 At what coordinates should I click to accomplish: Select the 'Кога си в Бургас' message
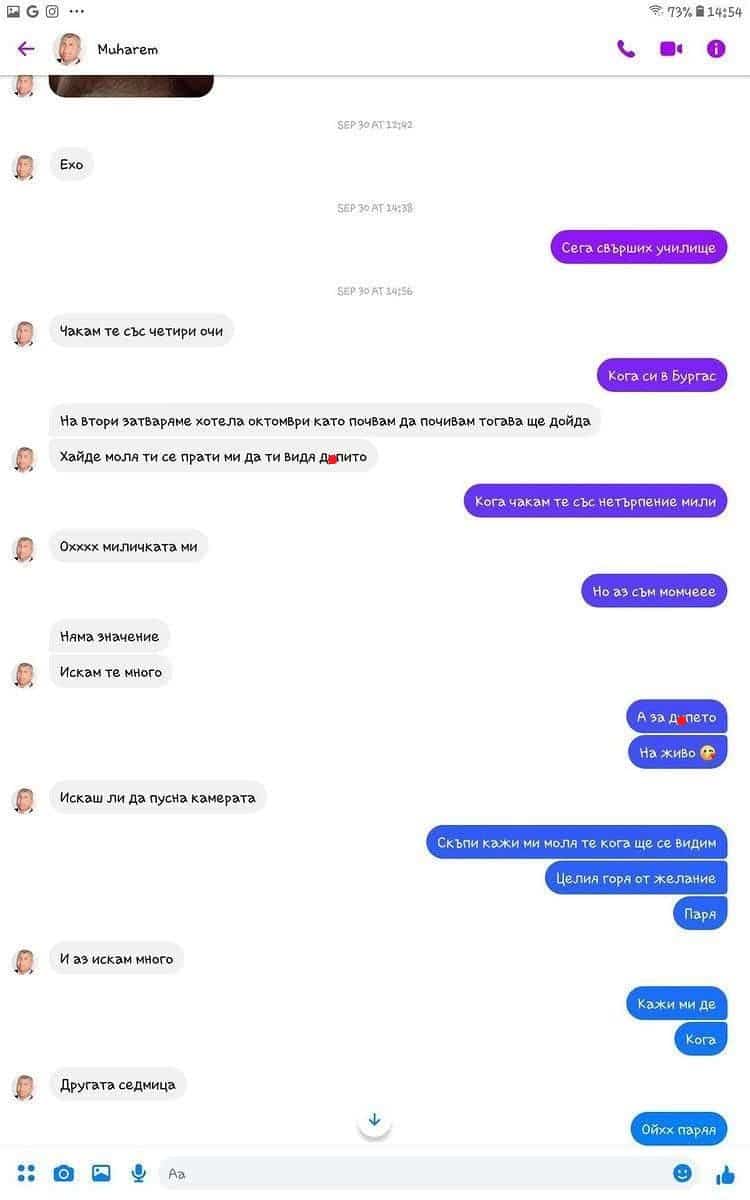[x=662, y=375]
